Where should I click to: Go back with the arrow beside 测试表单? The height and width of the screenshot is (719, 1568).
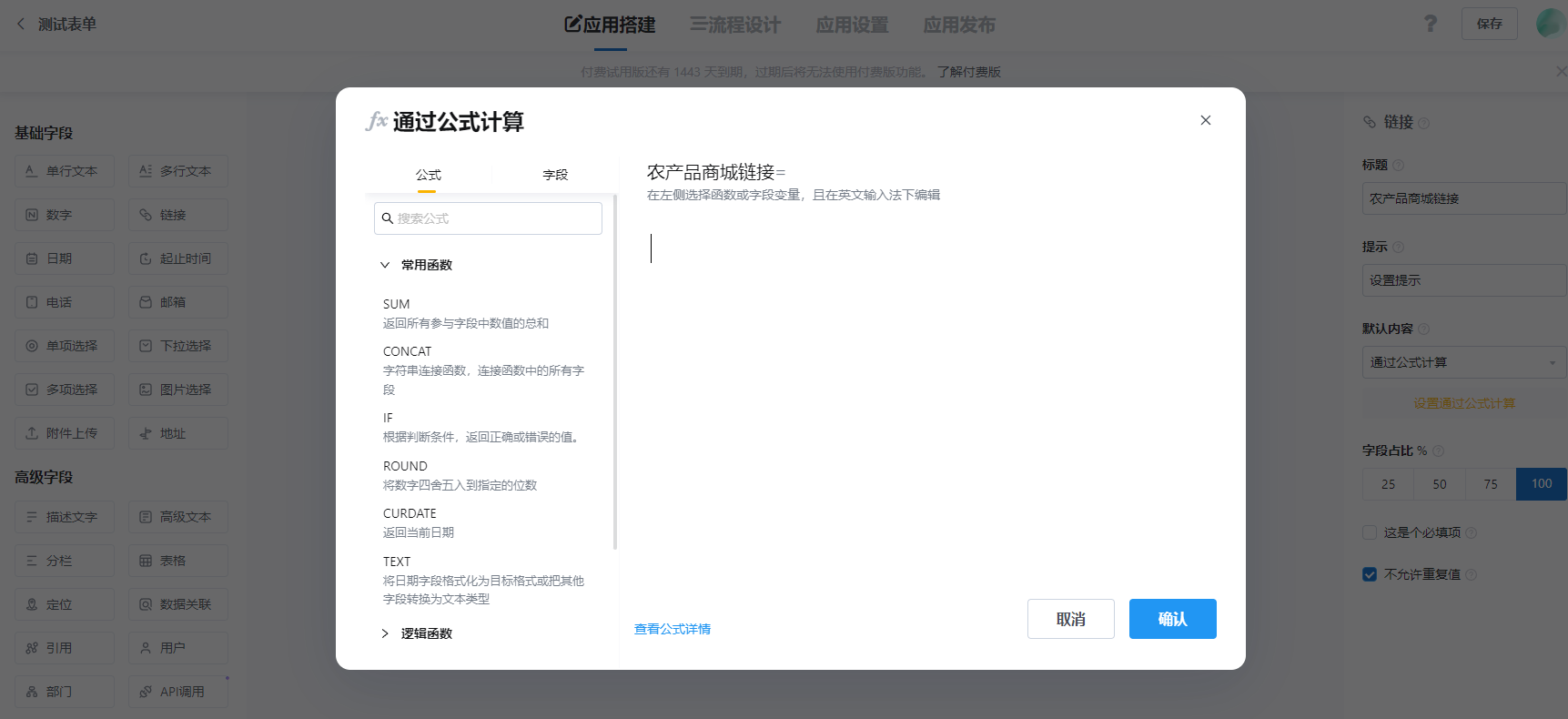pos(21,24)
